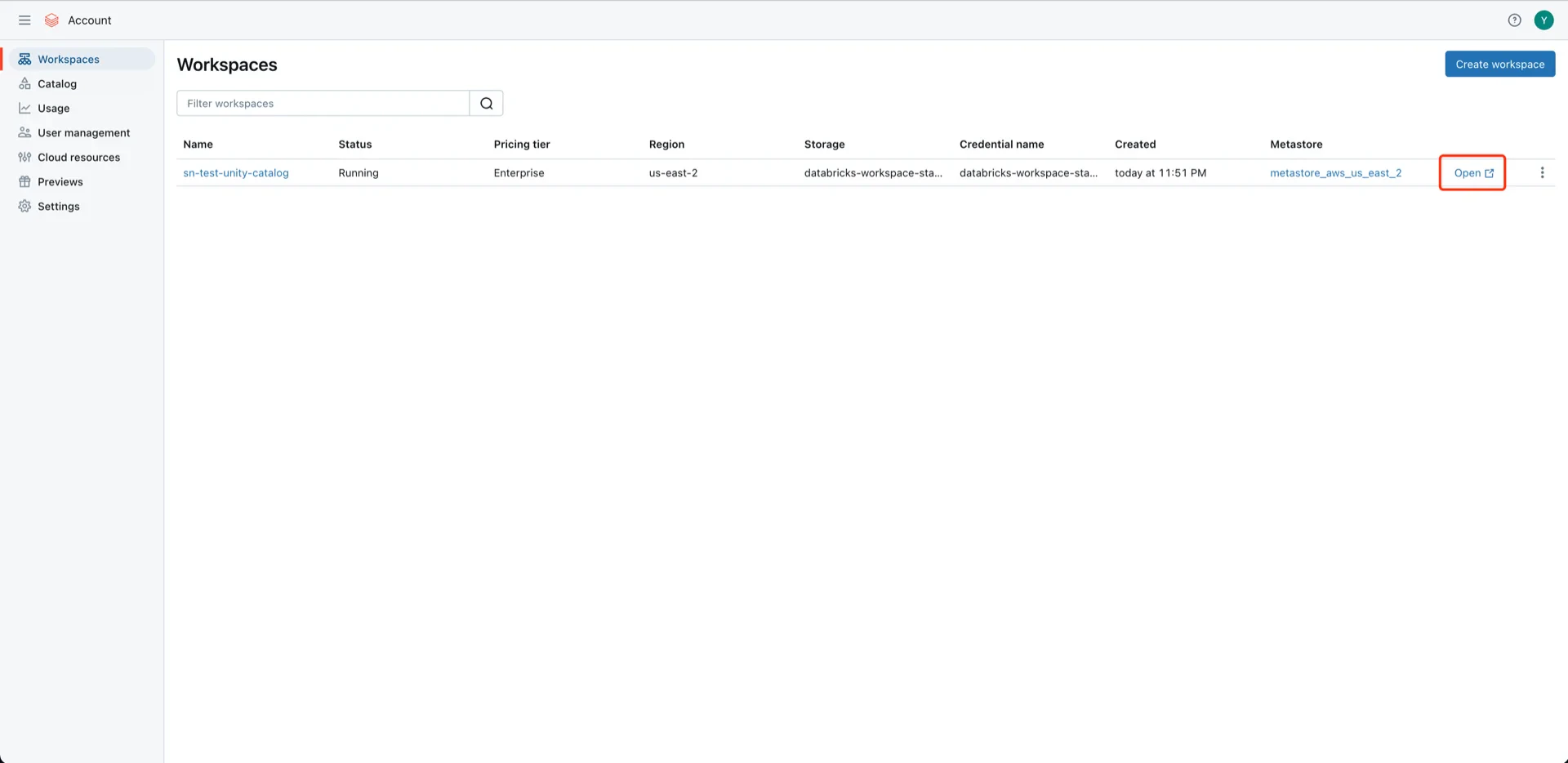Click the Pricing tier column header
The width and height of the screenshot is (1568, 763).
522,144
